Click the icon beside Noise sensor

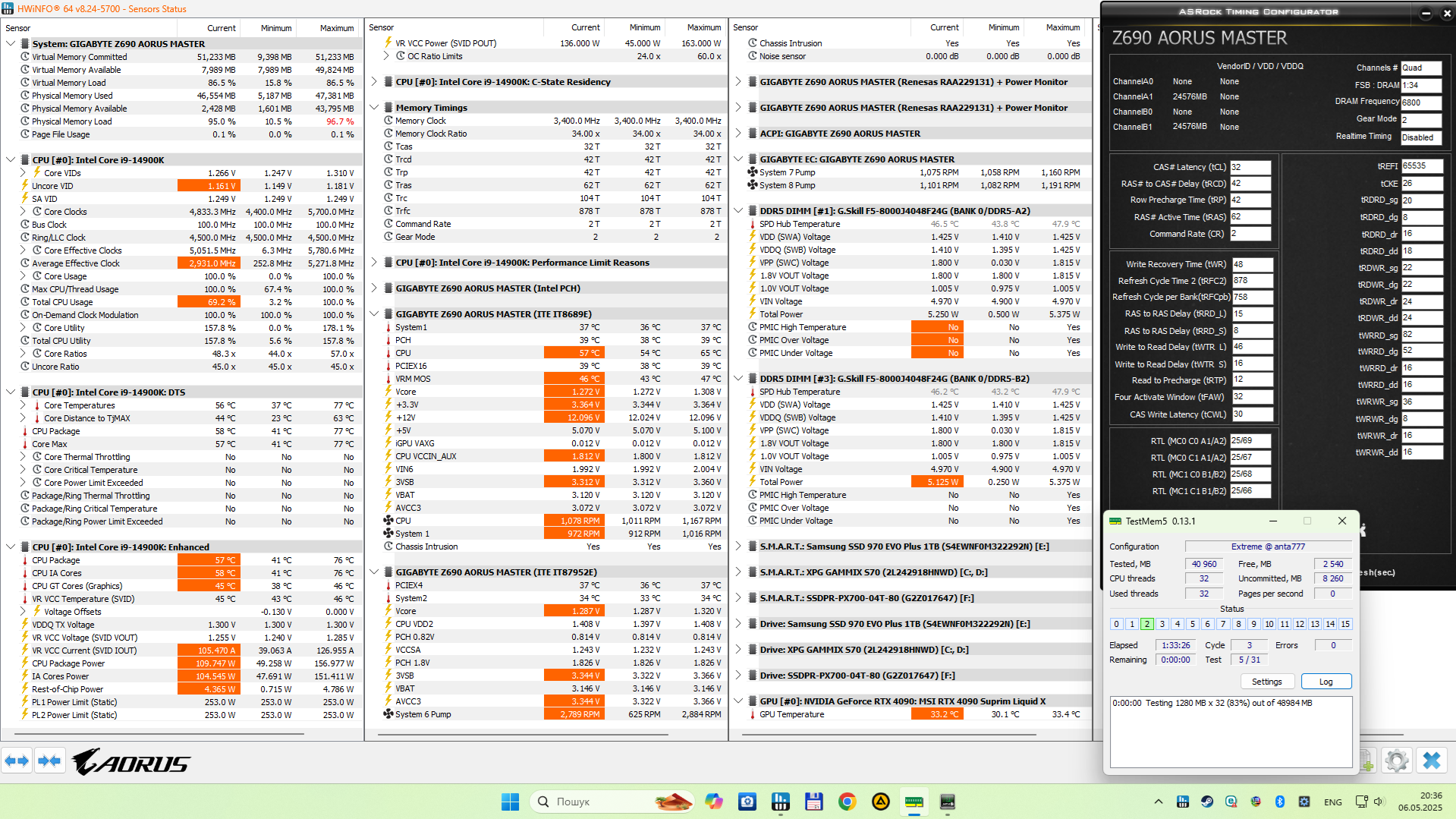coord(753,56)
